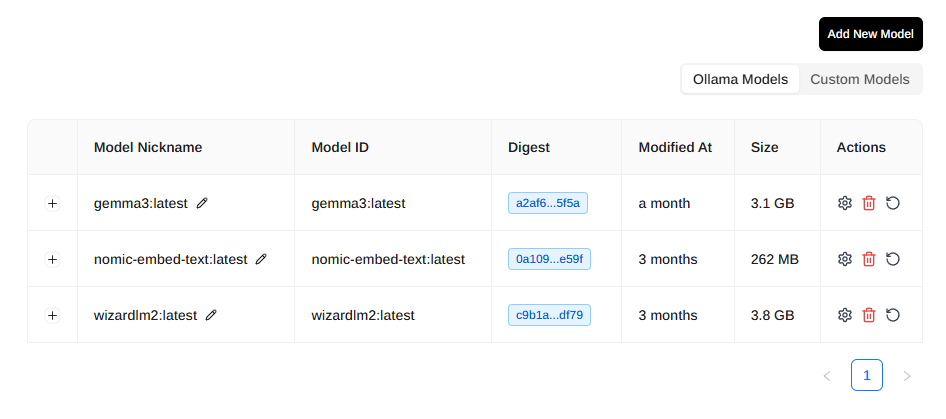Click the Add New Model button

click(x=870, y=34)
